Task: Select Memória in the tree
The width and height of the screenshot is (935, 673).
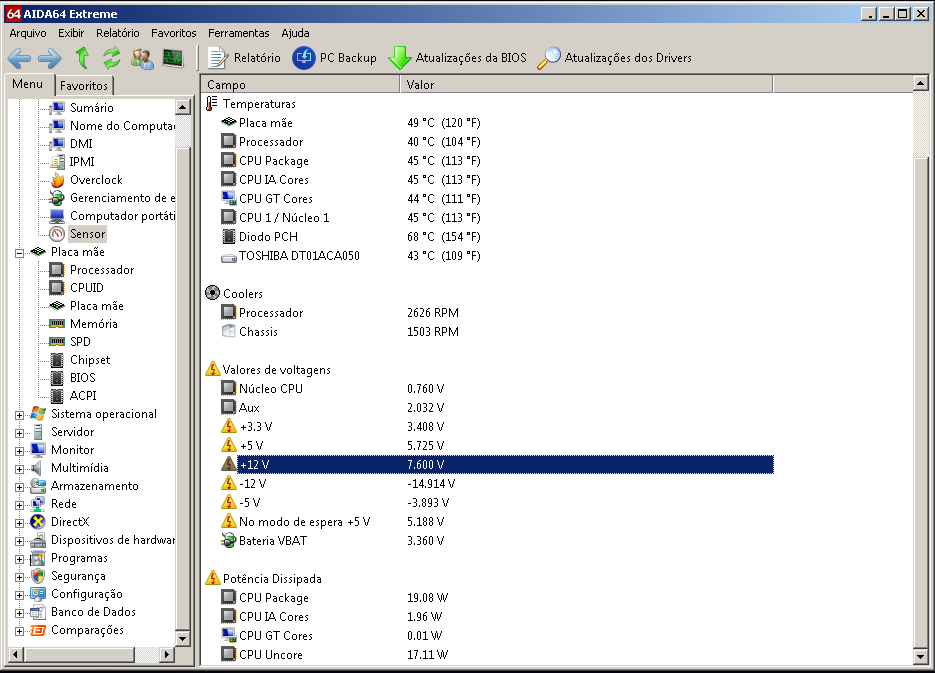Action: [94, 324]
